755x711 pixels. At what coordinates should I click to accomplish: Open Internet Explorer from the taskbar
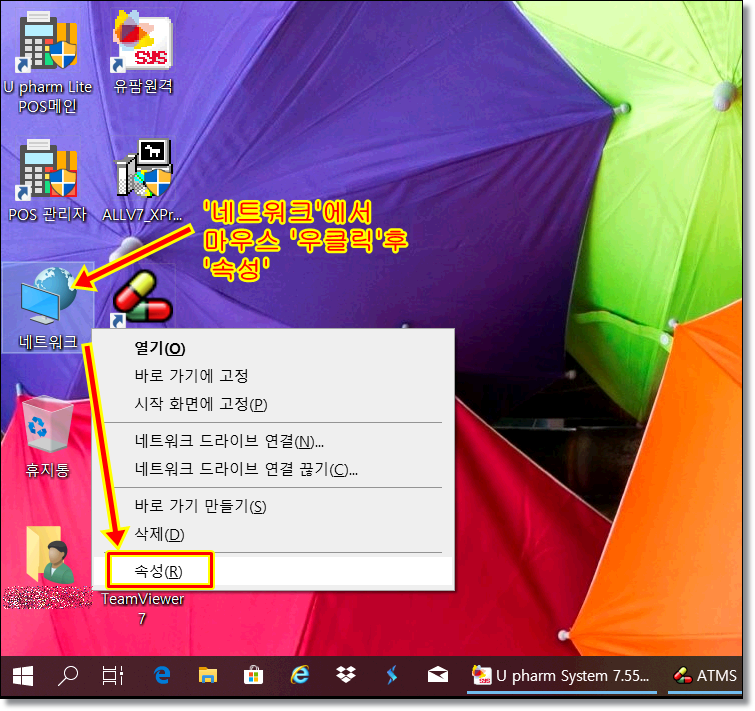tap(300, 675)
